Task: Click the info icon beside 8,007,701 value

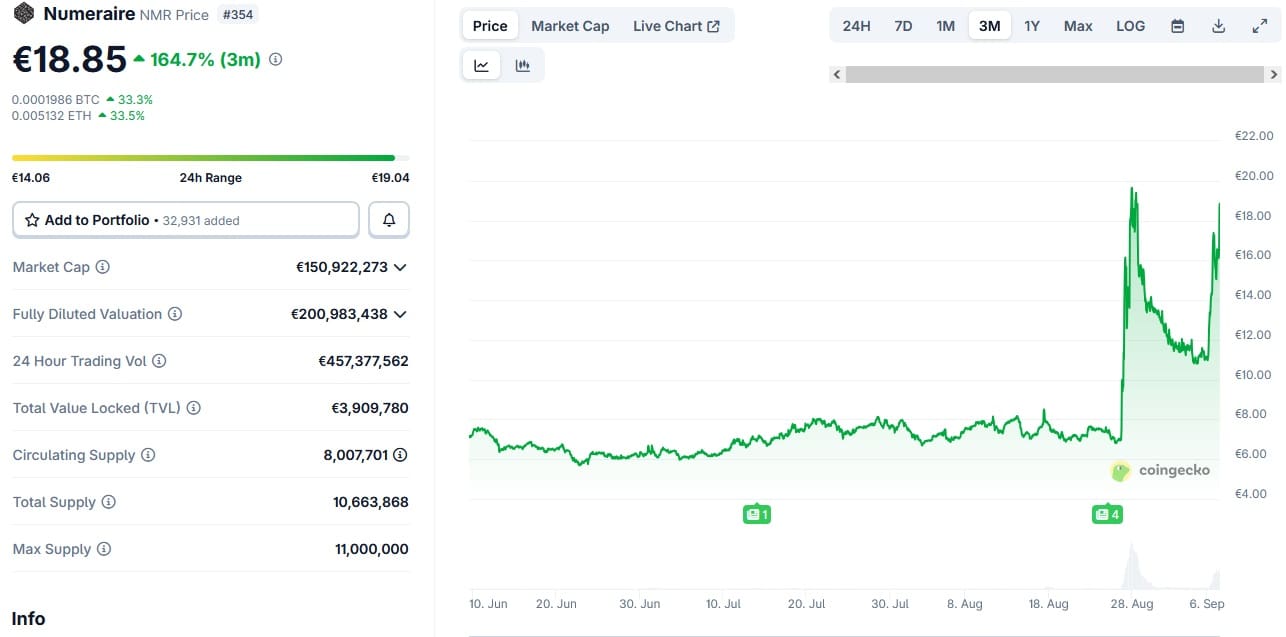Action: (x=400, y=455)
